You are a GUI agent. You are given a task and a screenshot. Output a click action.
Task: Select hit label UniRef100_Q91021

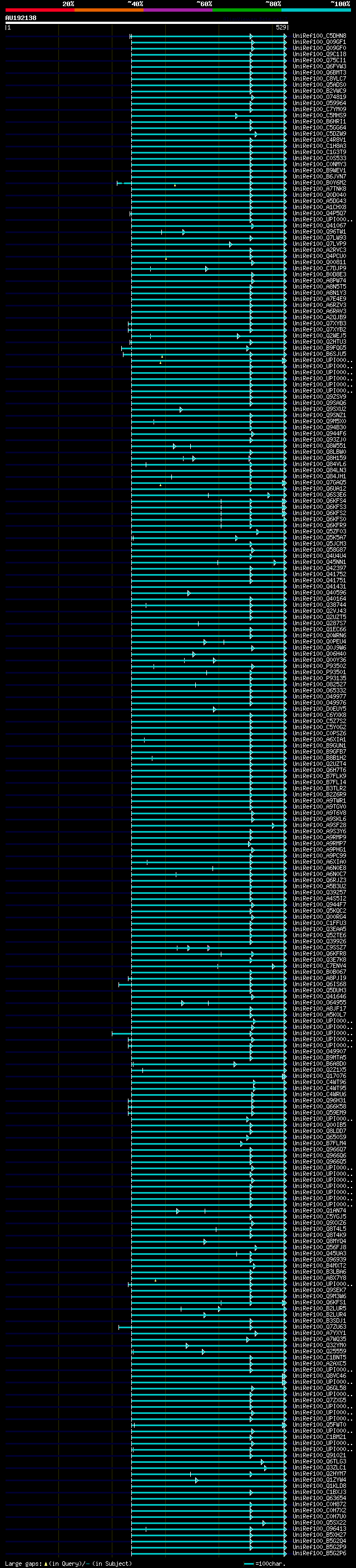319,1456
